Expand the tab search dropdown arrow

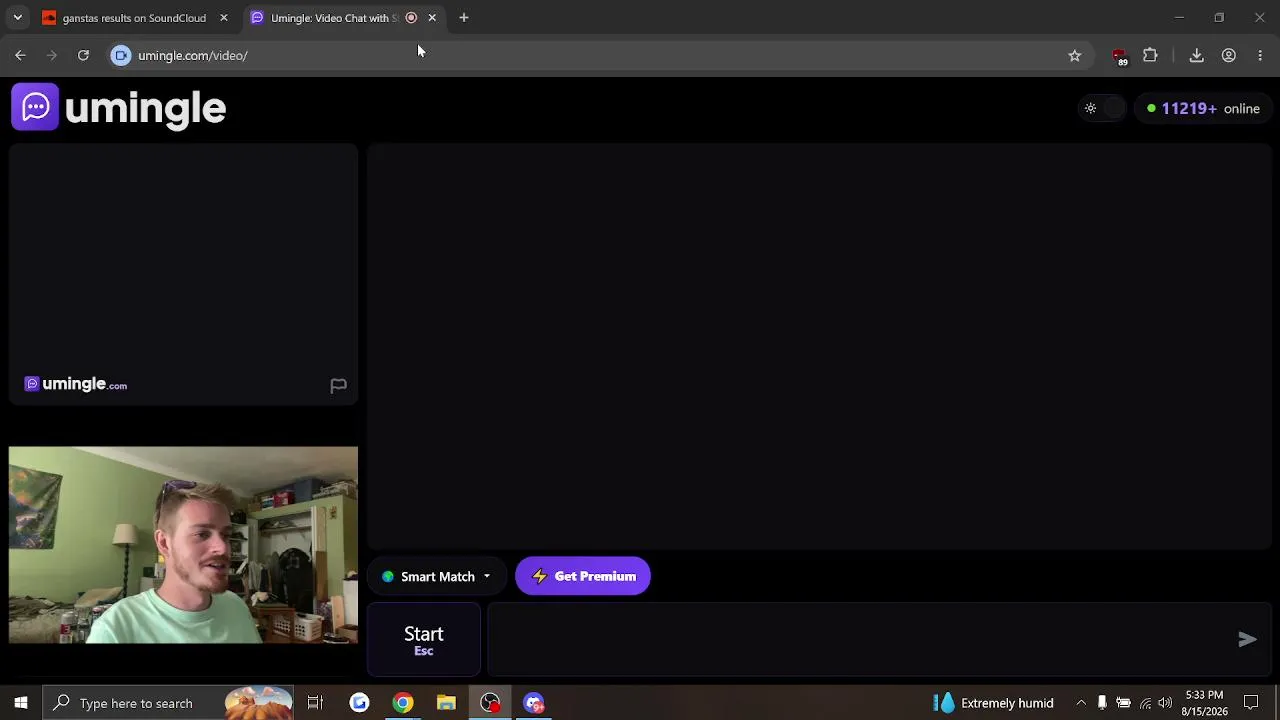pos(17,18)
